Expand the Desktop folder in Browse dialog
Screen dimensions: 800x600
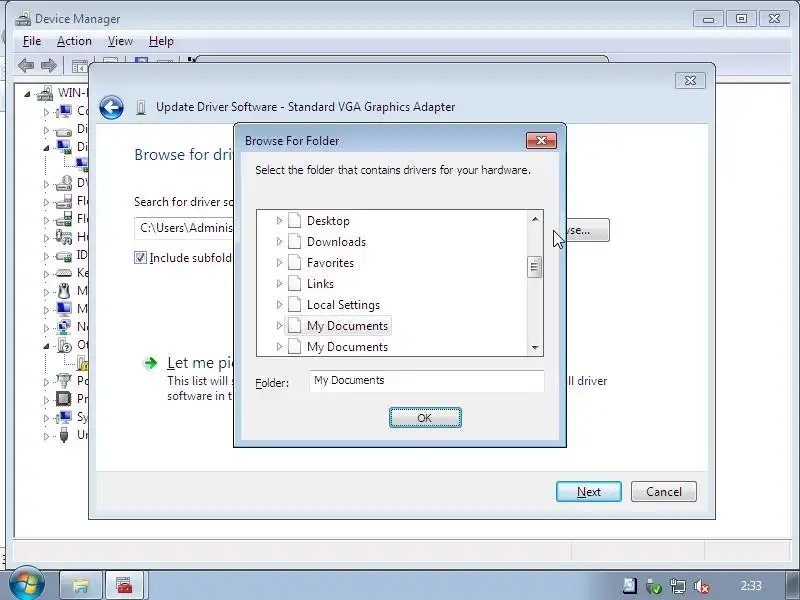coord(279,220)
